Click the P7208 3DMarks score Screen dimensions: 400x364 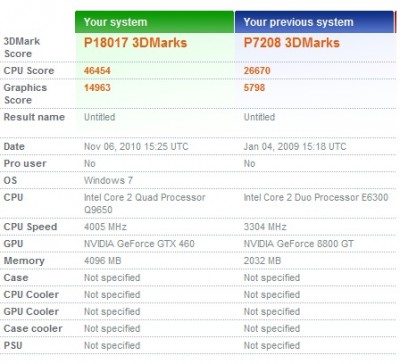291,43
